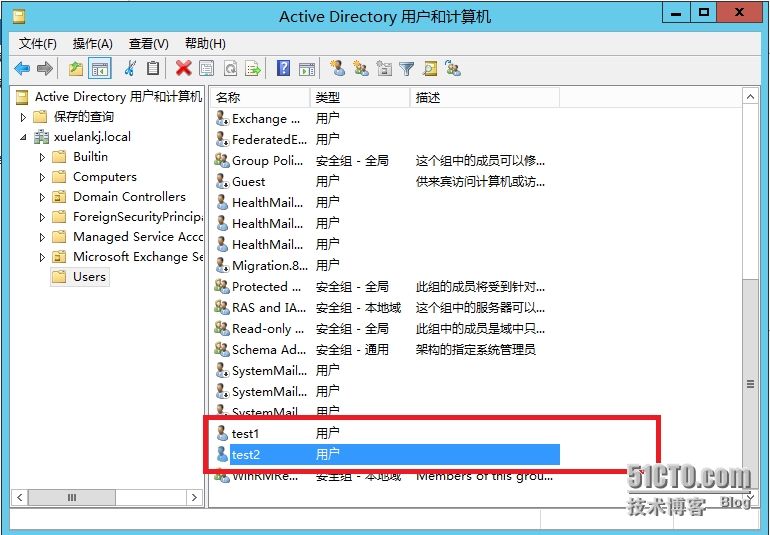Select Active Directory 用户和计算机 root node
This screenshot has height=535, width=770.
point(109,96)
